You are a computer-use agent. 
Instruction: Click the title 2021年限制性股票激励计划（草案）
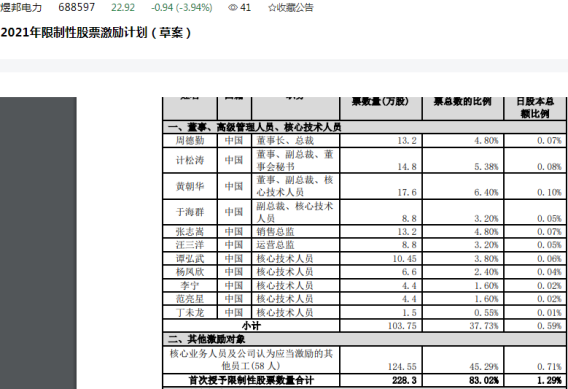tap(96, 33)
